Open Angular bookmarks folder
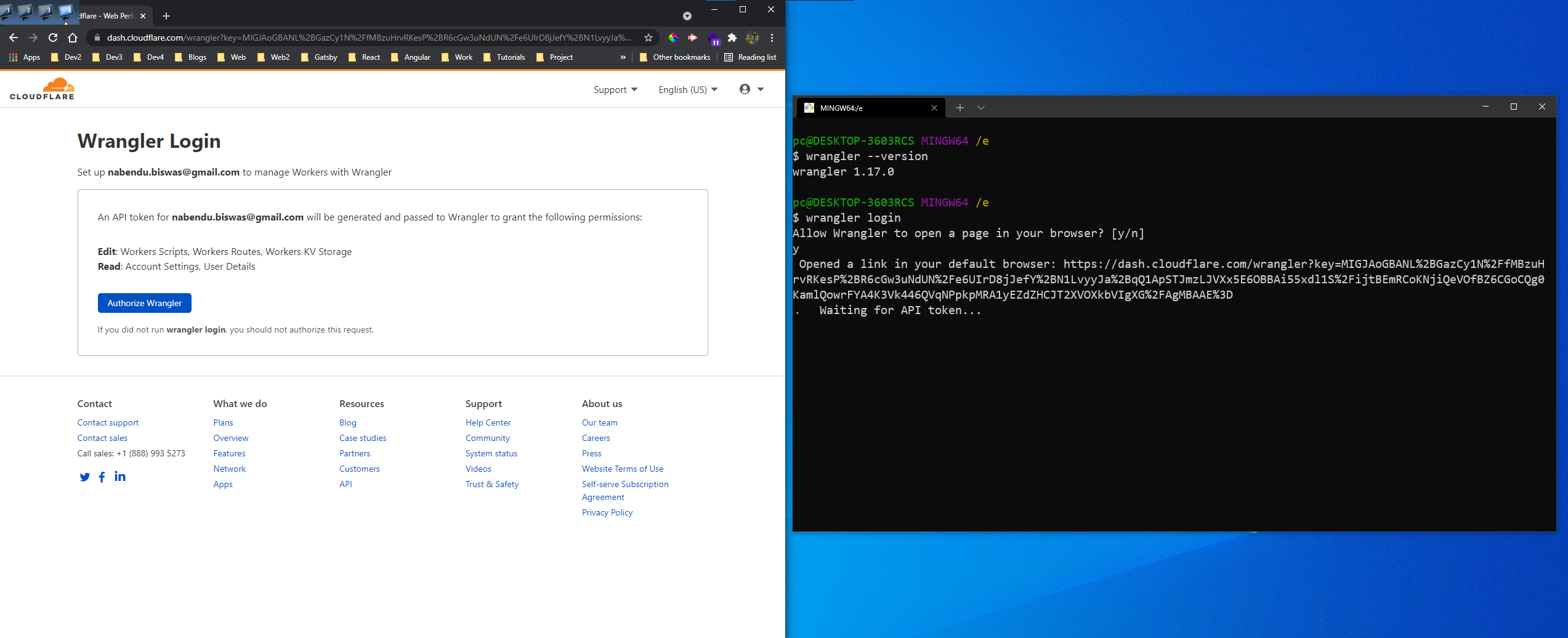 click(x=411, y=57)
